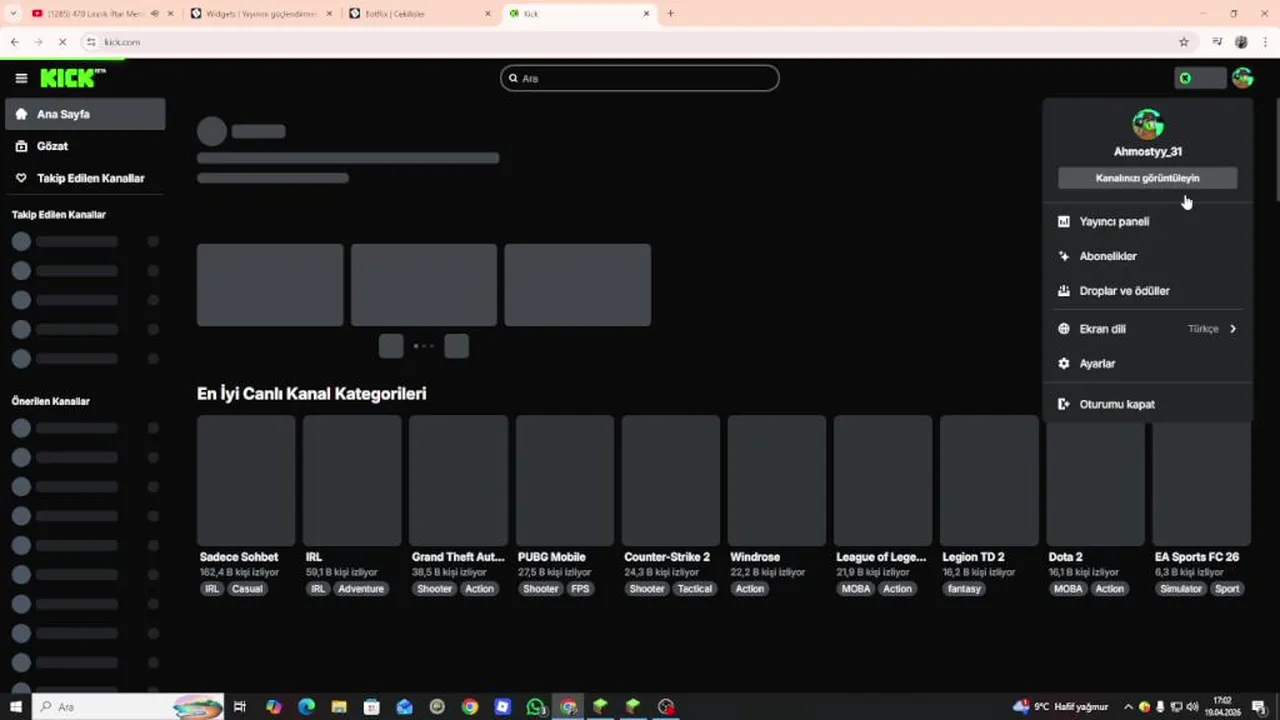The height and width of the screenshot is (720, 1280).
Task: Open the Sadece Sohbet category
Action: [246, 481]
